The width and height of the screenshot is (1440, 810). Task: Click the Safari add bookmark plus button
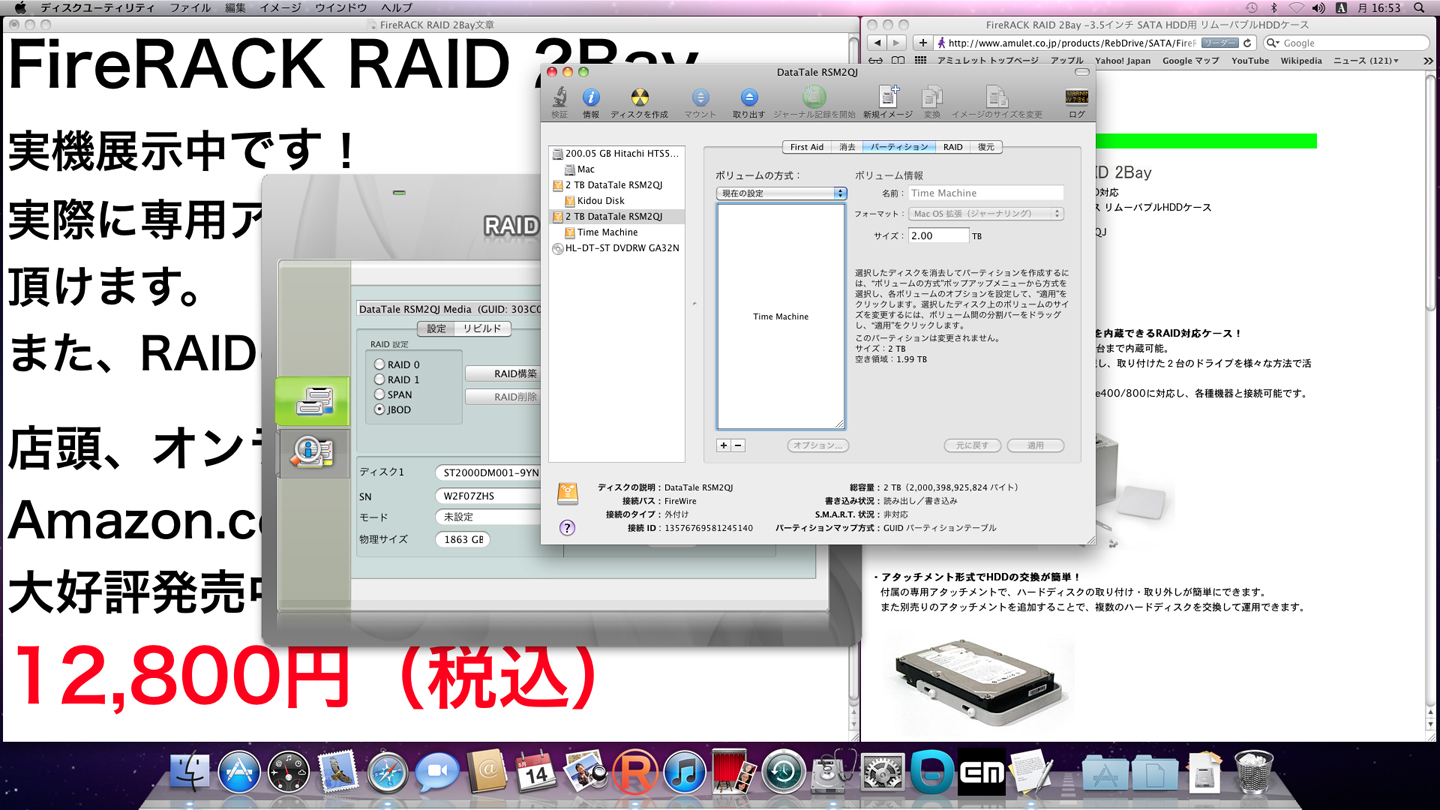click(x=922, y=43)
